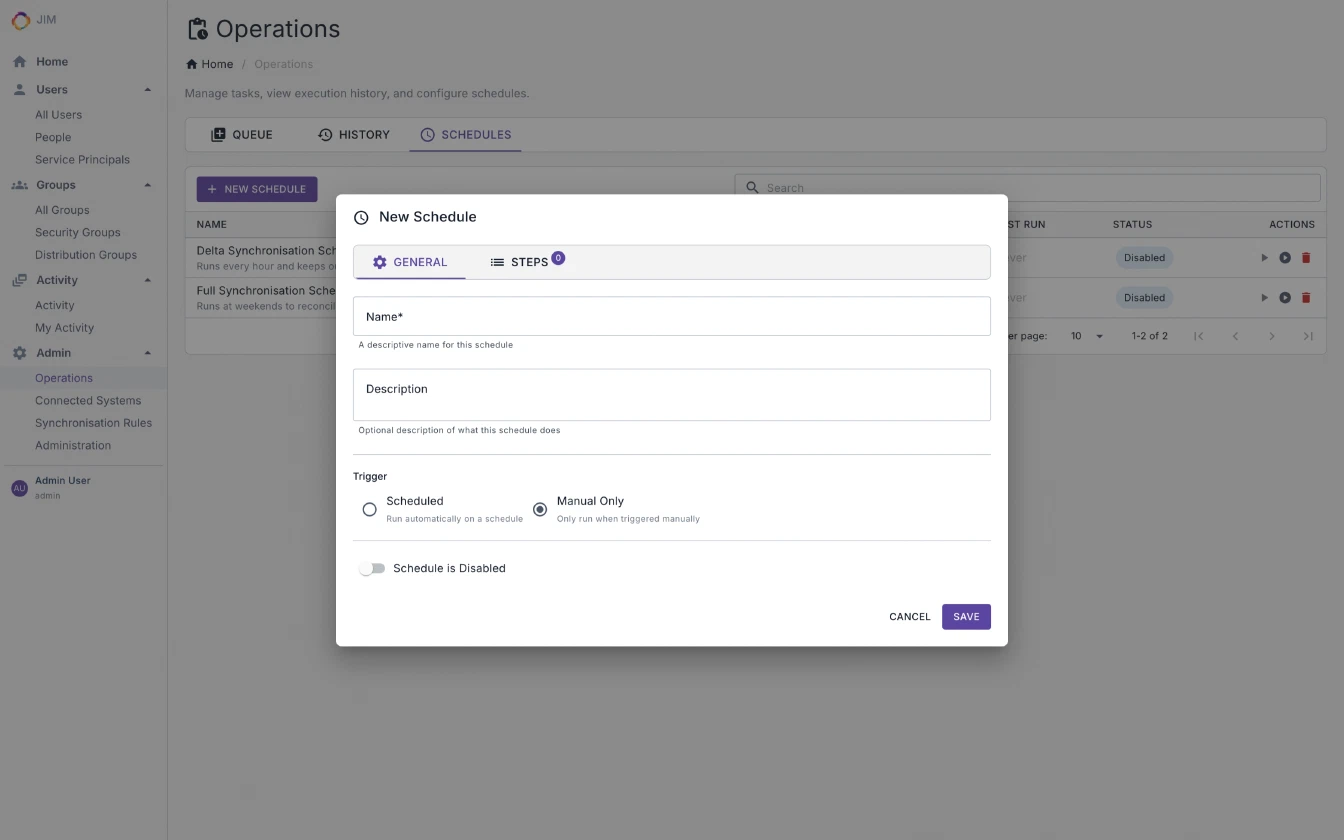Open the HISTORY tab of Operations

353,134
